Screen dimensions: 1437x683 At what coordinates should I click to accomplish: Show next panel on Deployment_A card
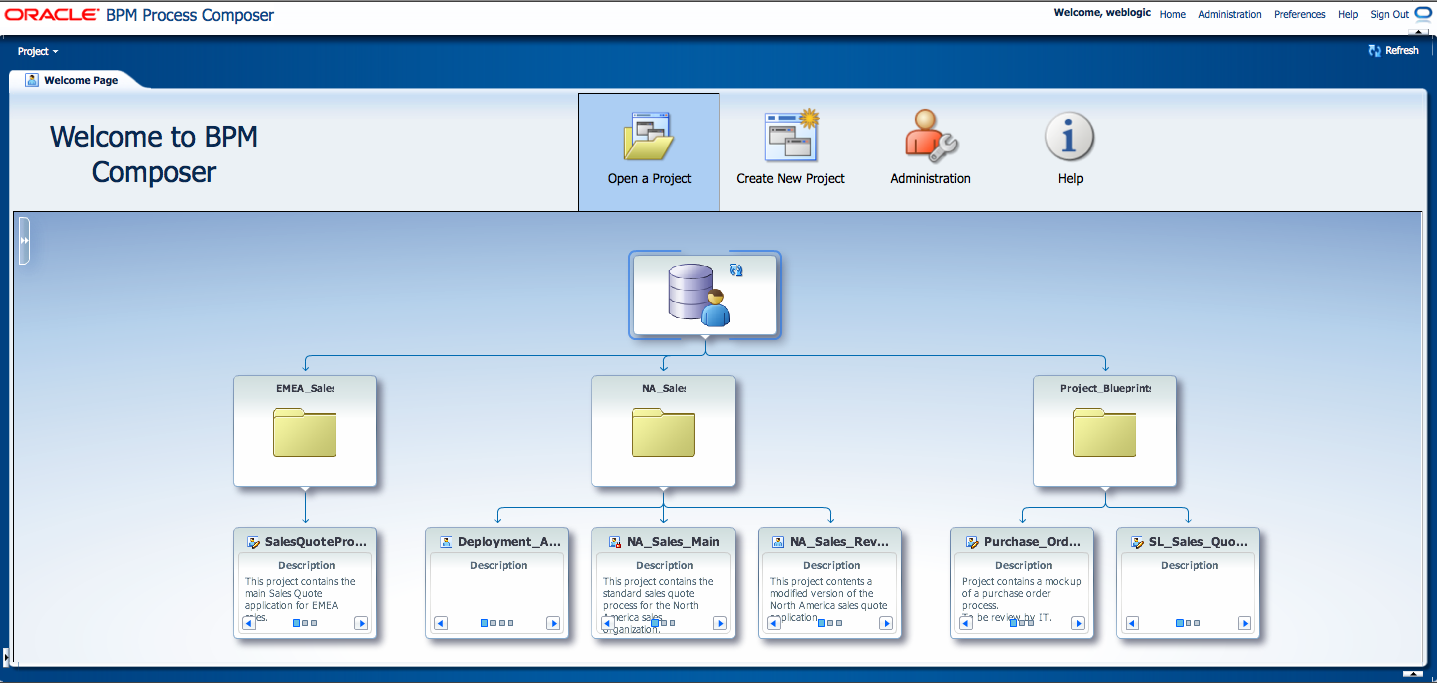pyautogui.click(x=553, y=623)
